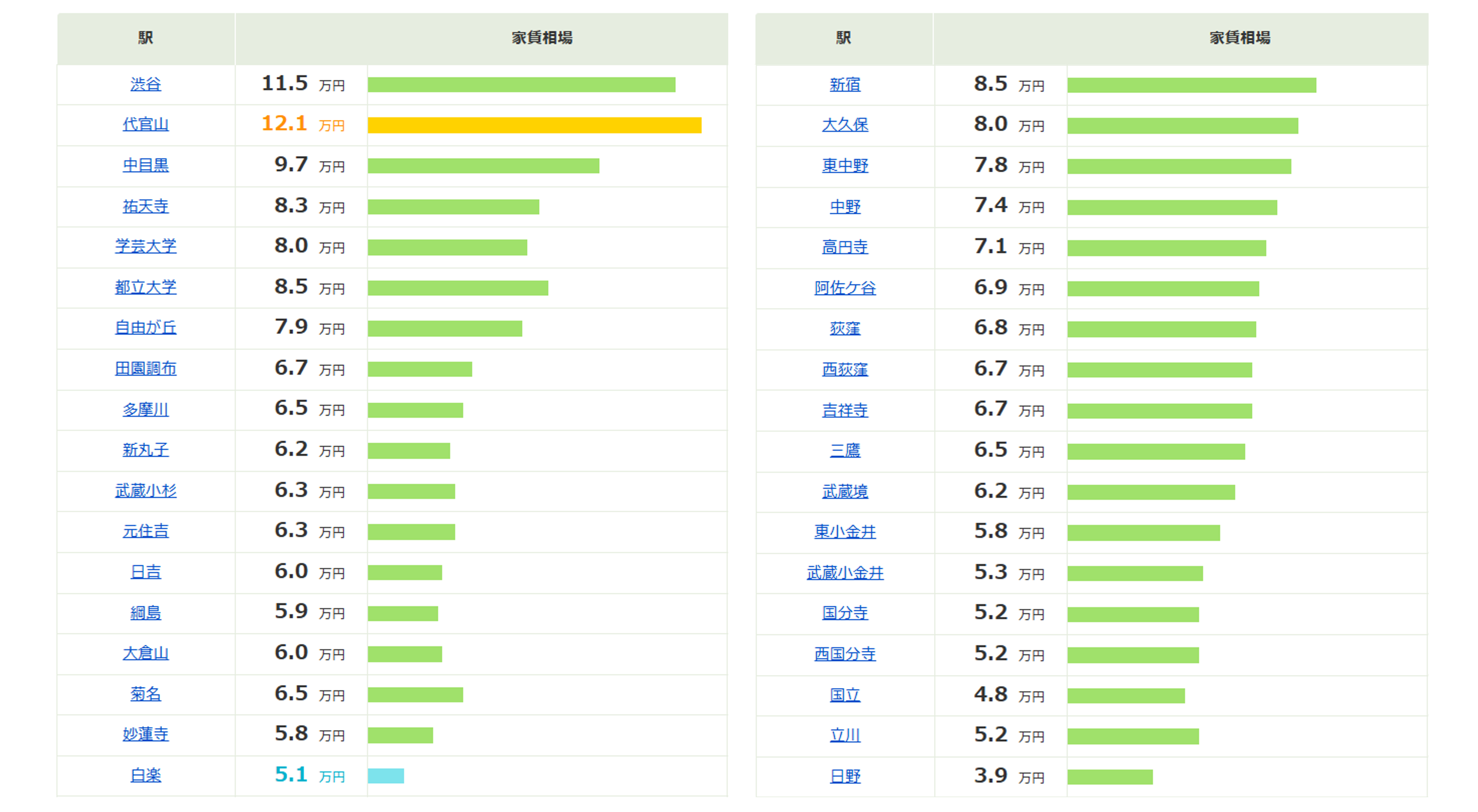Click the yellow 12.1万円 rent bar

(535, 125)
